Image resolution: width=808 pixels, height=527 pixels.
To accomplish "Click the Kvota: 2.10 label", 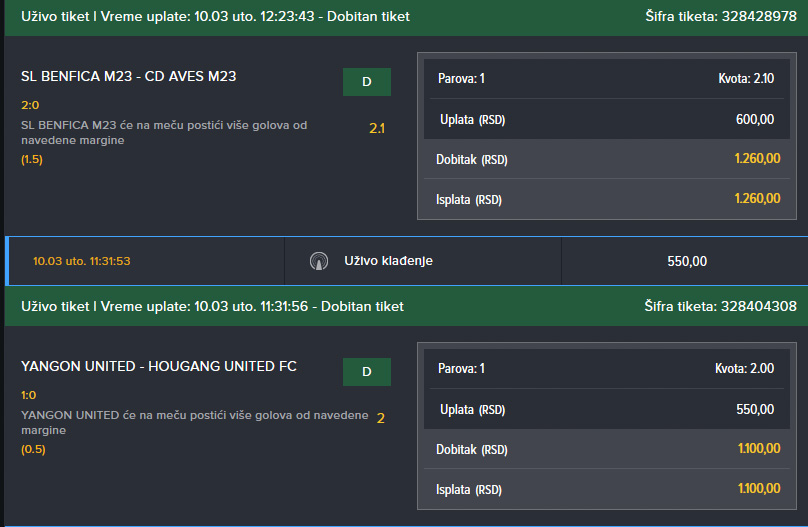I will pos(746,78).
